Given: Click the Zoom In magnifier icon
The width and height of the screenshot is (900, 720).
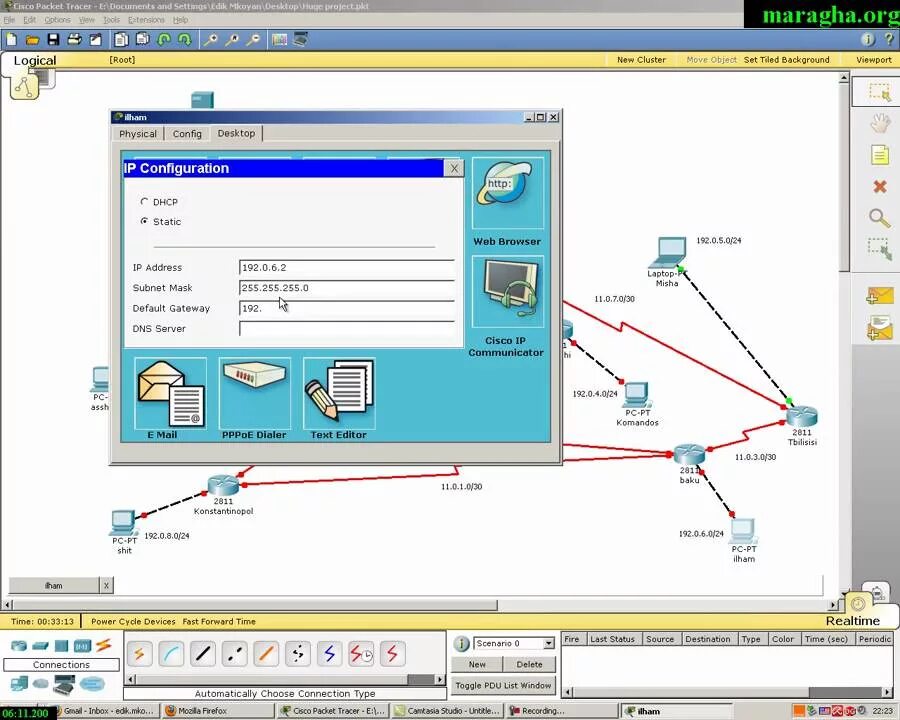Looking at the screenshot, I should click(x=211, y=40).
